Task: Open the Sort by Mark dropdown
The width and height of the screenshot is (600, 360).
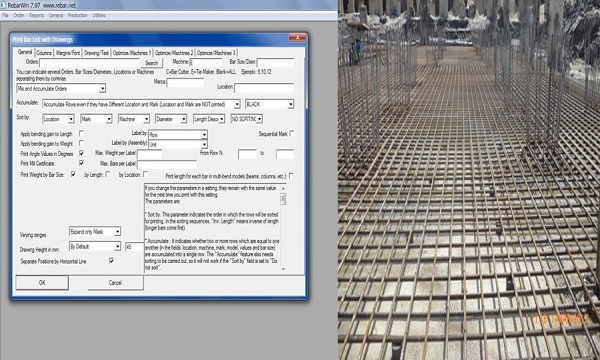Action: [109, 119]
